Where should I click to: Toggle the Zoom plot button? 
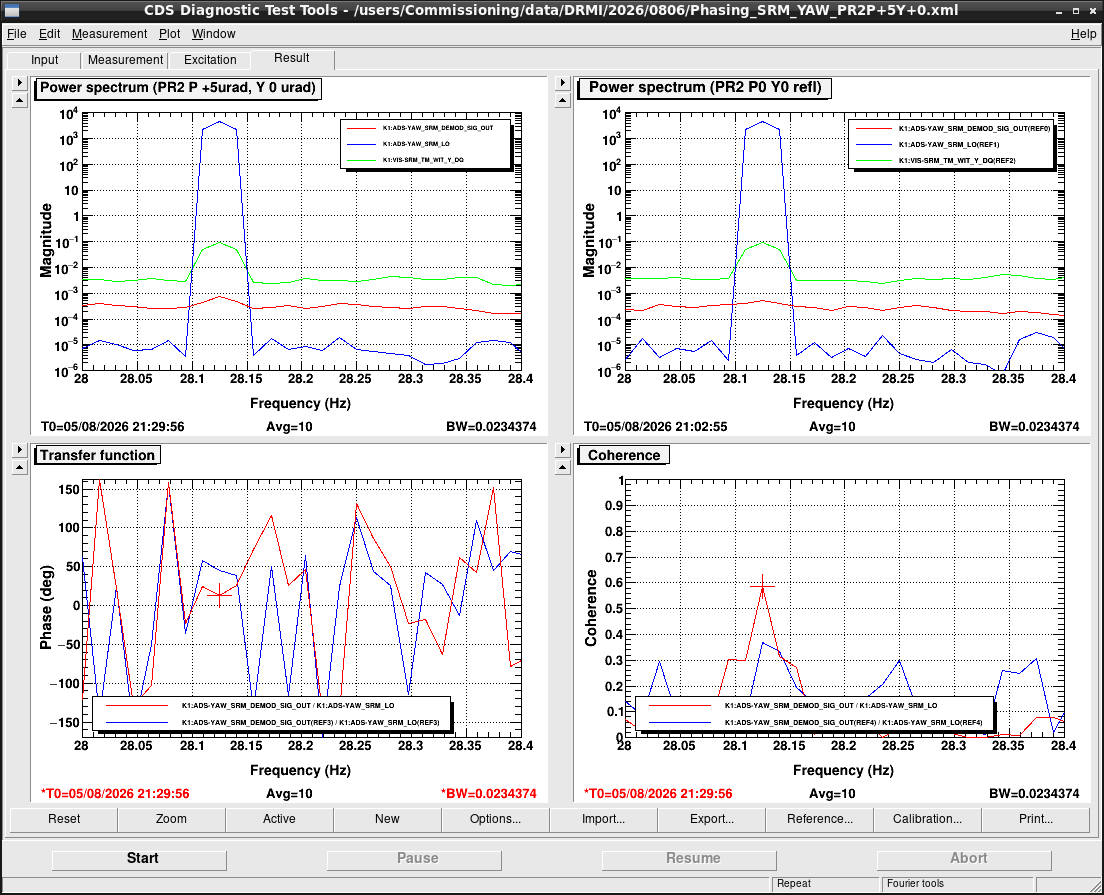(x=171, y=819)
